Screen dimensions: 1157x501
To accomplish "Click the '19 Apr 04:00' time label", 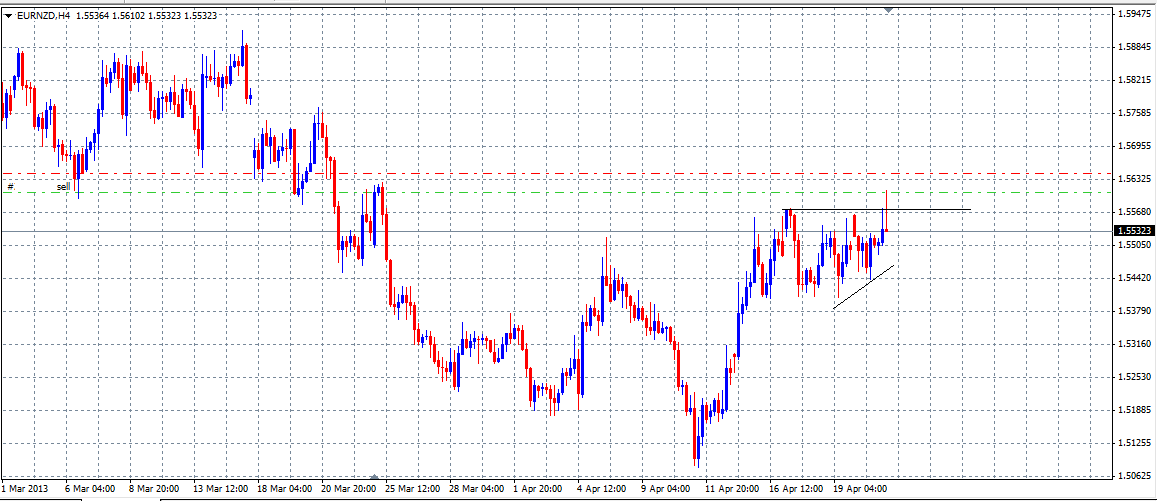I will (860, 489).
